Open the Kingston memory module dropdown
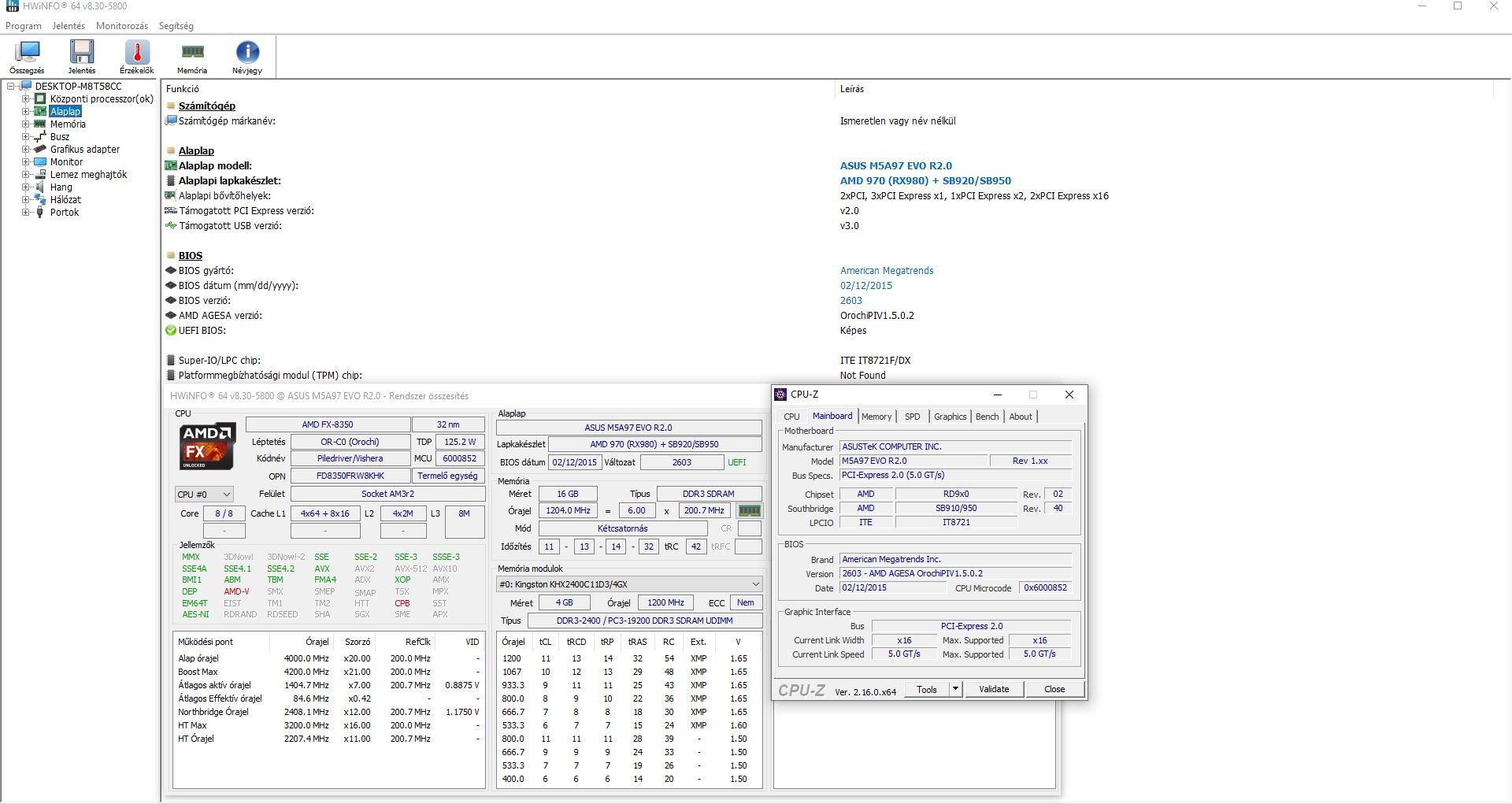 click(x=629, y=584)
